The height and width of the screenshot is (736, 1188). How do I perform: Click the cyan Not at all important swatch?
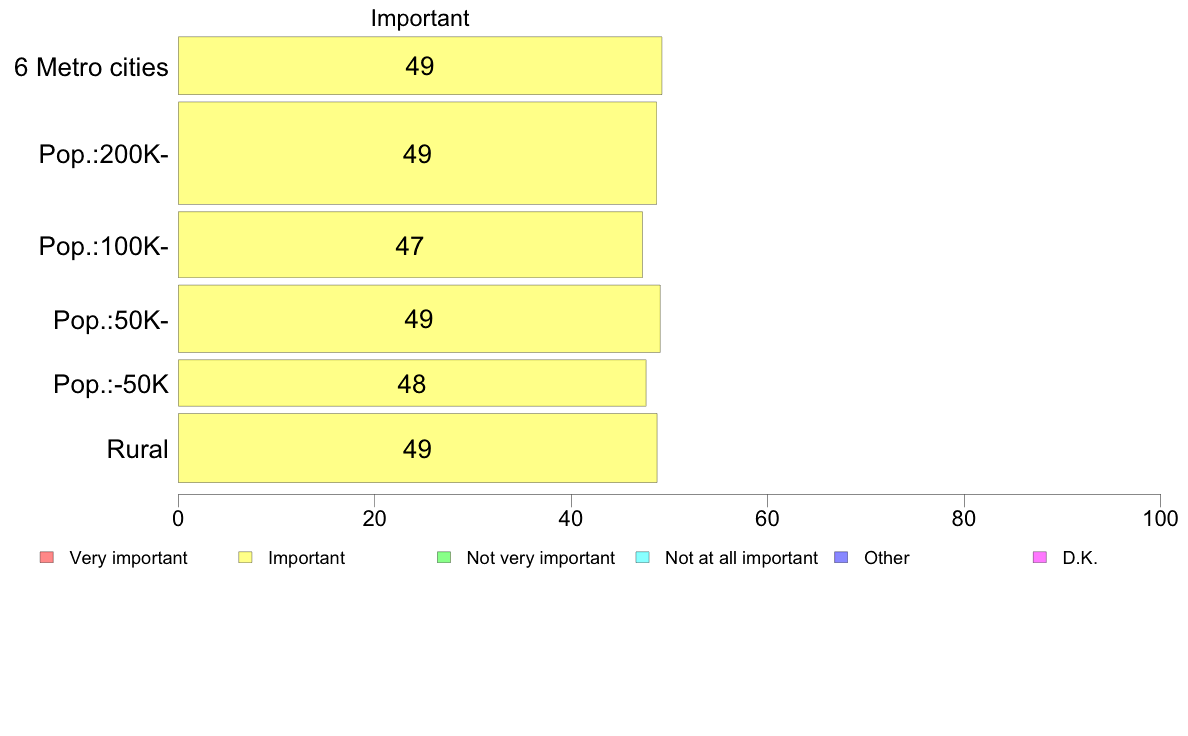click(642, 557)
